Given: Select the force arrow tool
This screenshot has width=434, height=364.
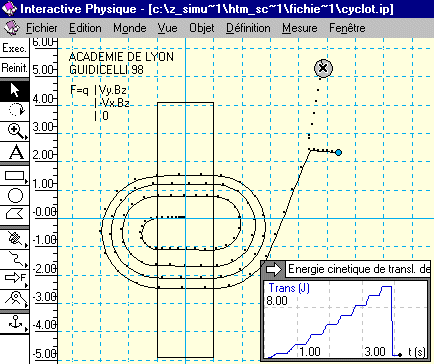Looking at the screenshot, I should 14,278.
